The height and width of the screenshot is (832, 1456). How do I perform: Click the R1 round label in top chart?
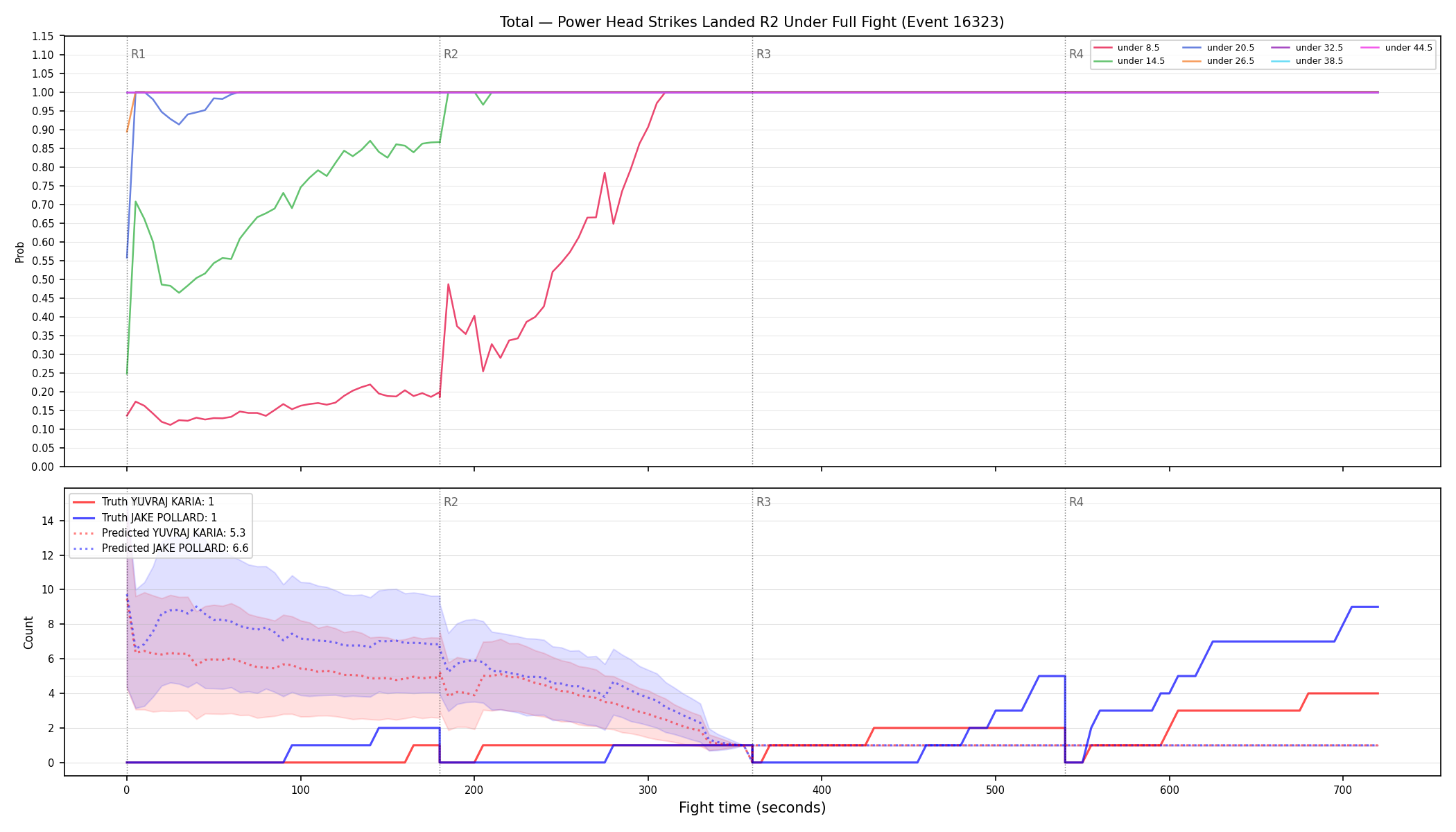(138, 54)
